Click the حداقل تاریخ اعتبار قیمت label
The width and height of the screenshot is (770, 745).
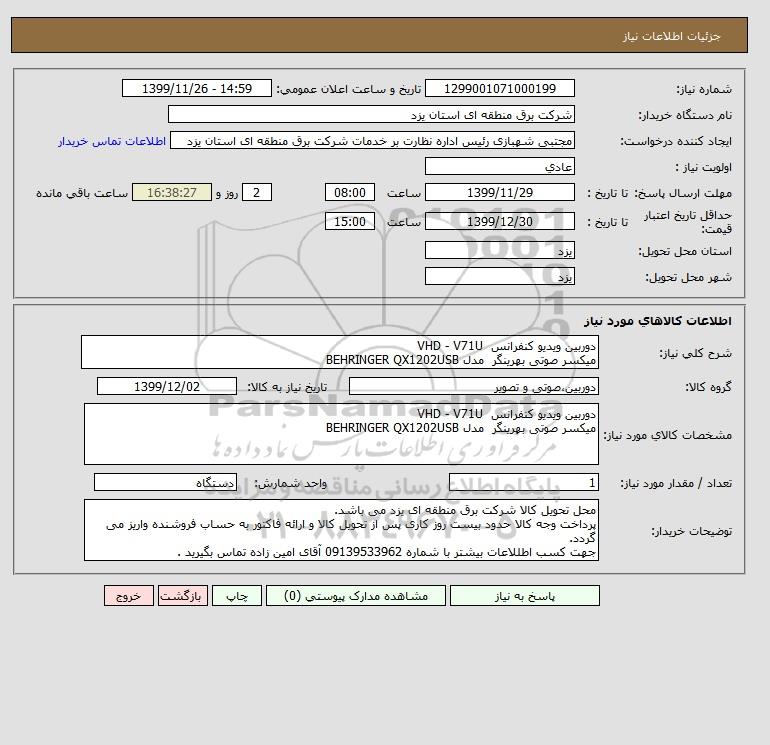[688, 222]
